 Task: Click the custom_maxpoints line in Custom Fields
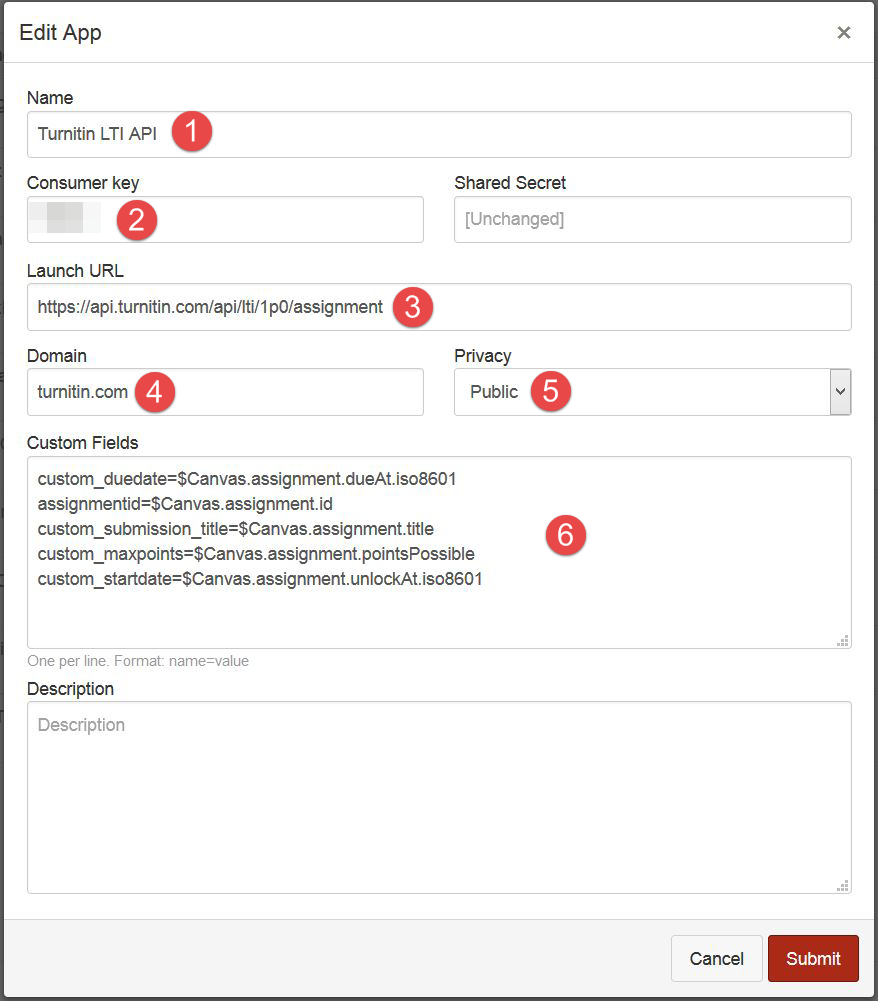coord(255,554)
